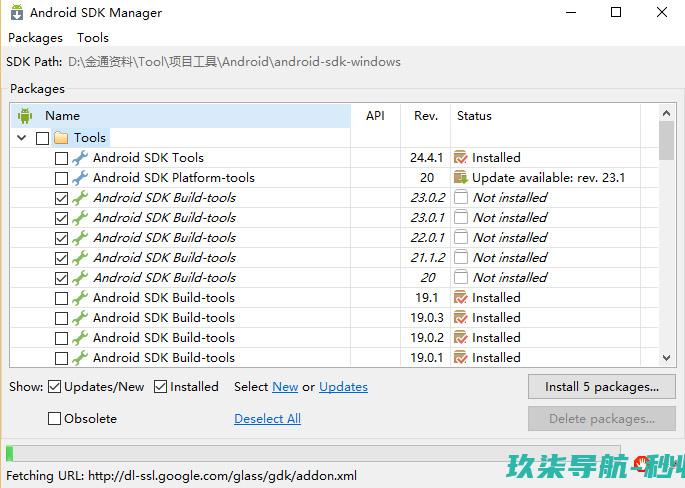The height and width of the screenshot is (488, 685).
Task: Select the 'Android SDK Tools' row name
Action: click(149, 158)
